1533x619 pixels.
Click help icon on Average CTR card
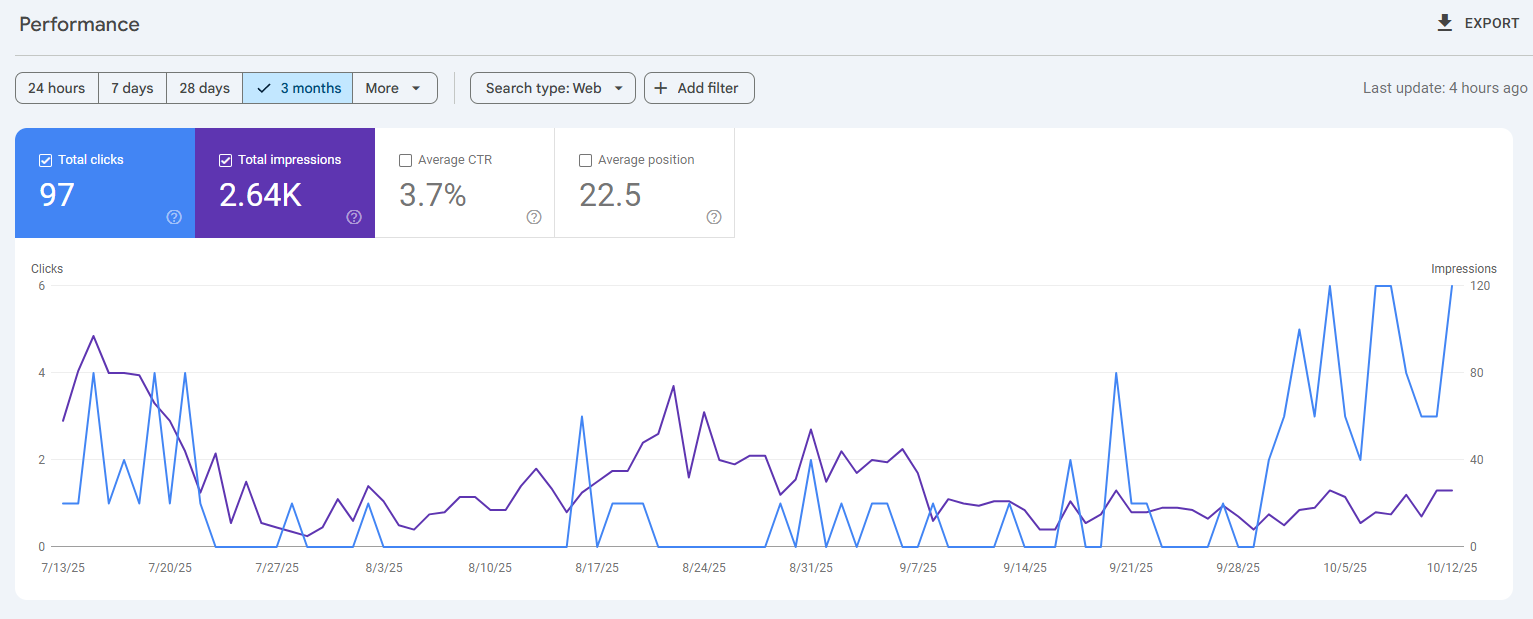[x=534, y=217]
